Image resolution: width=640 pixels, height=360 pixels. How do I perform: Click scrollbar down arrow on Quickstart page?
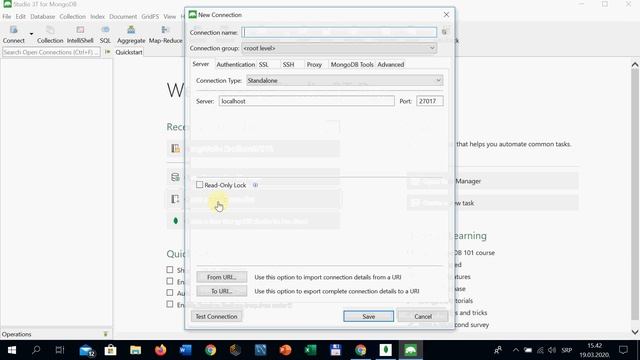(x=635, y=332)
